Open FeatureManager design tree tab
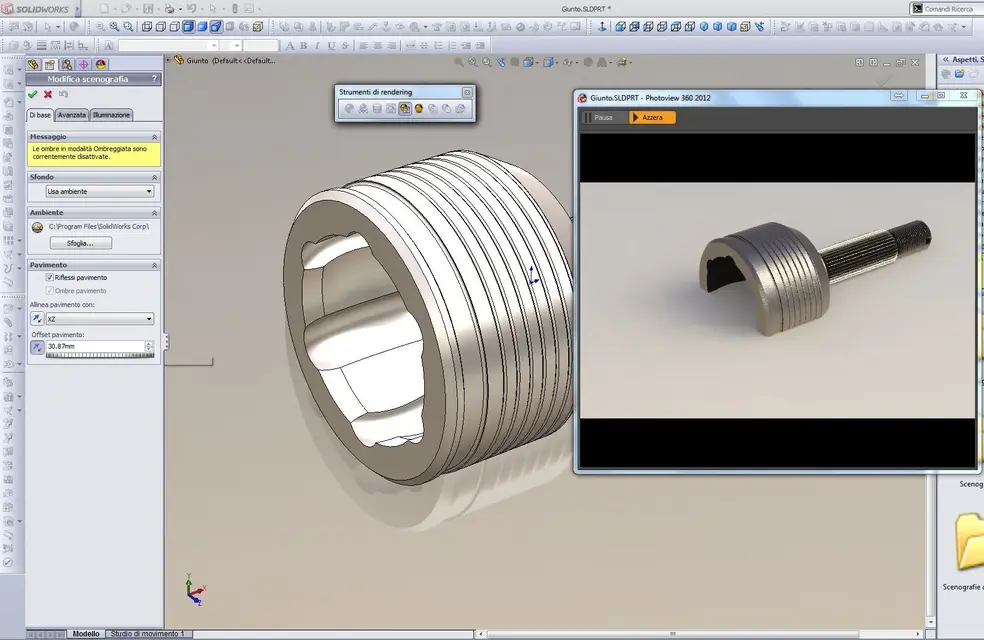The image size is (984, 640). click(x=33, y=64)
